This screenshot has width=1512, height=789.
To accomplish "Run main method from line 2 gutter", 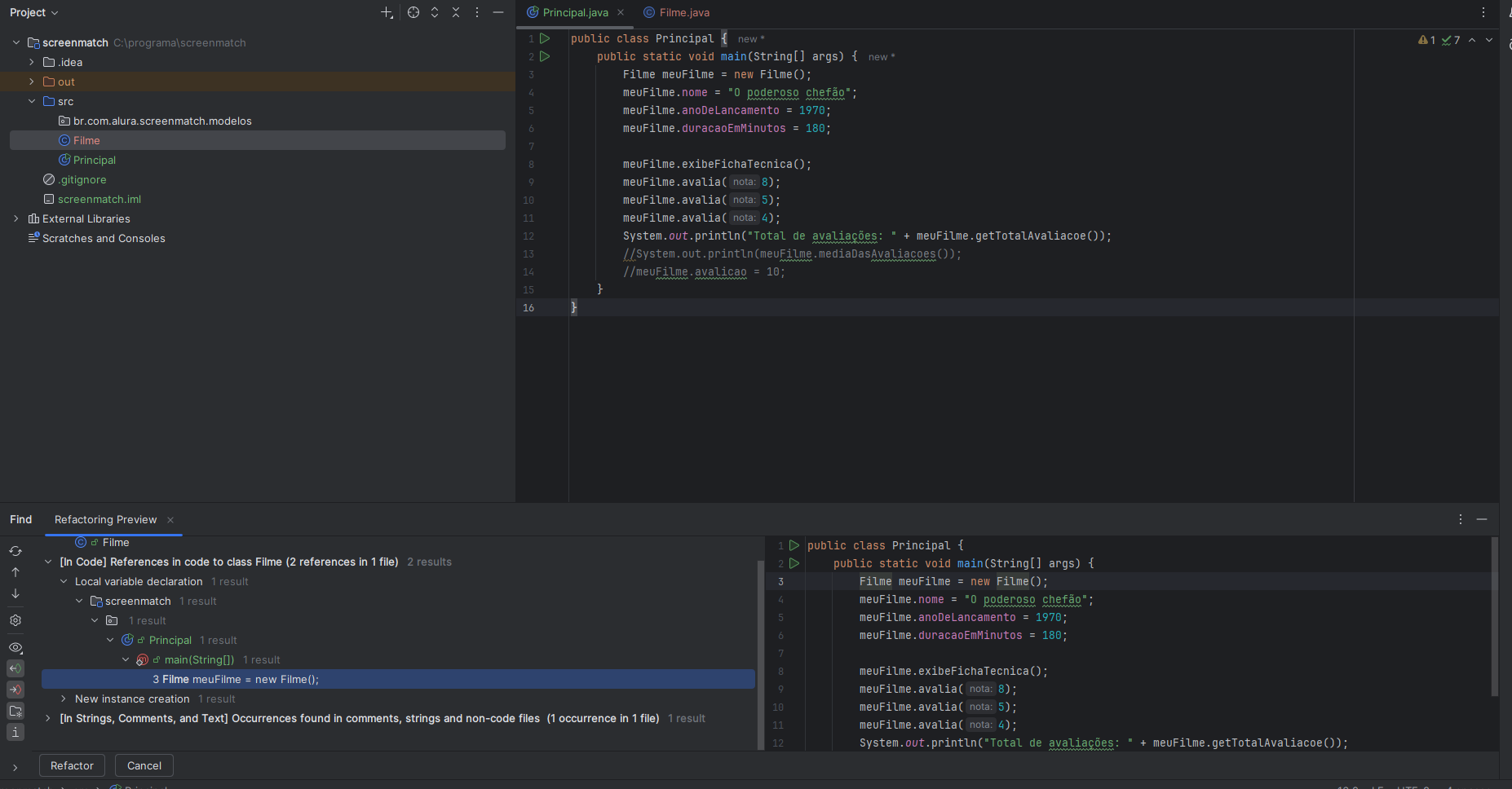I will point(545,56).
